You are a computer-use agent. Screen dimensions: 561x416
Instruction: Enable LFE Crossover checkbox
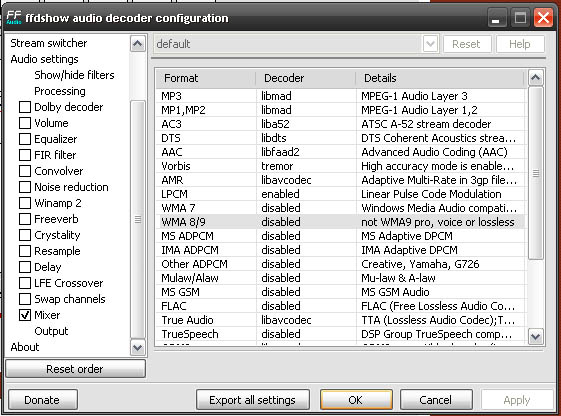(25, 283)
